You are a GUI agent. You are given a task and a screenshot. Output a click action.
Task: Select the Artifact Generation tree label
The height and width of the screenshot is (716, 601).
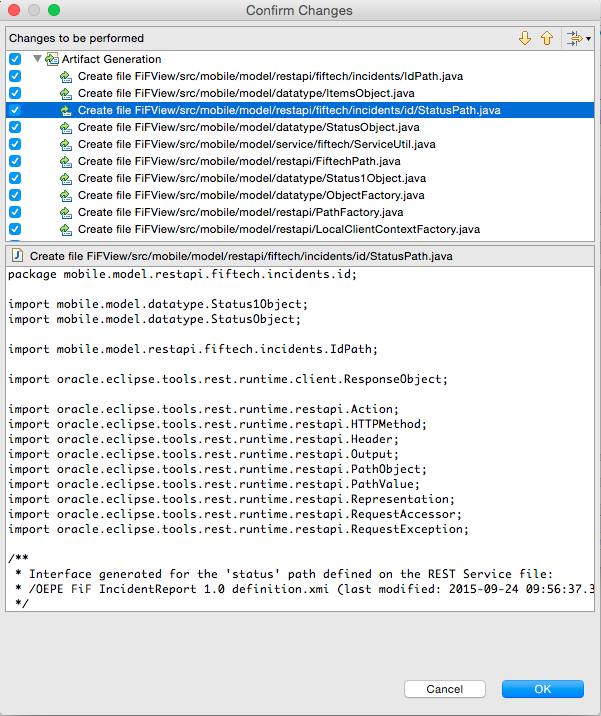tap(111, 59)
